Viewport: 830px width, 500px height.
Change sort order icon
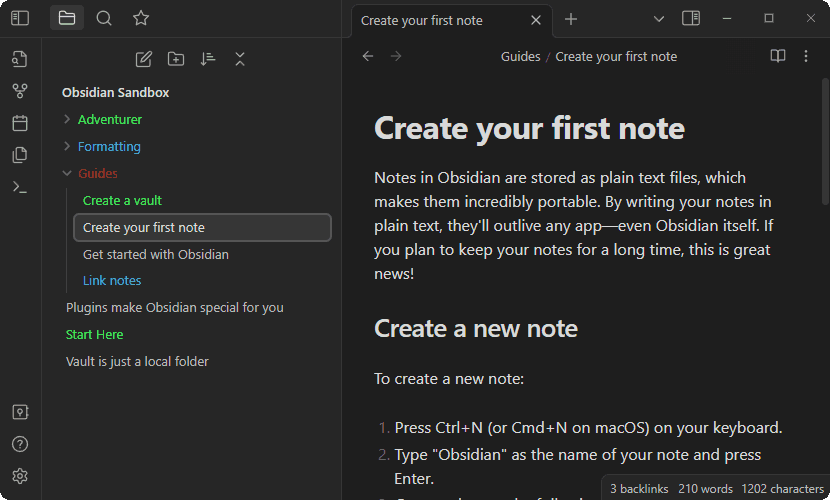208,59
